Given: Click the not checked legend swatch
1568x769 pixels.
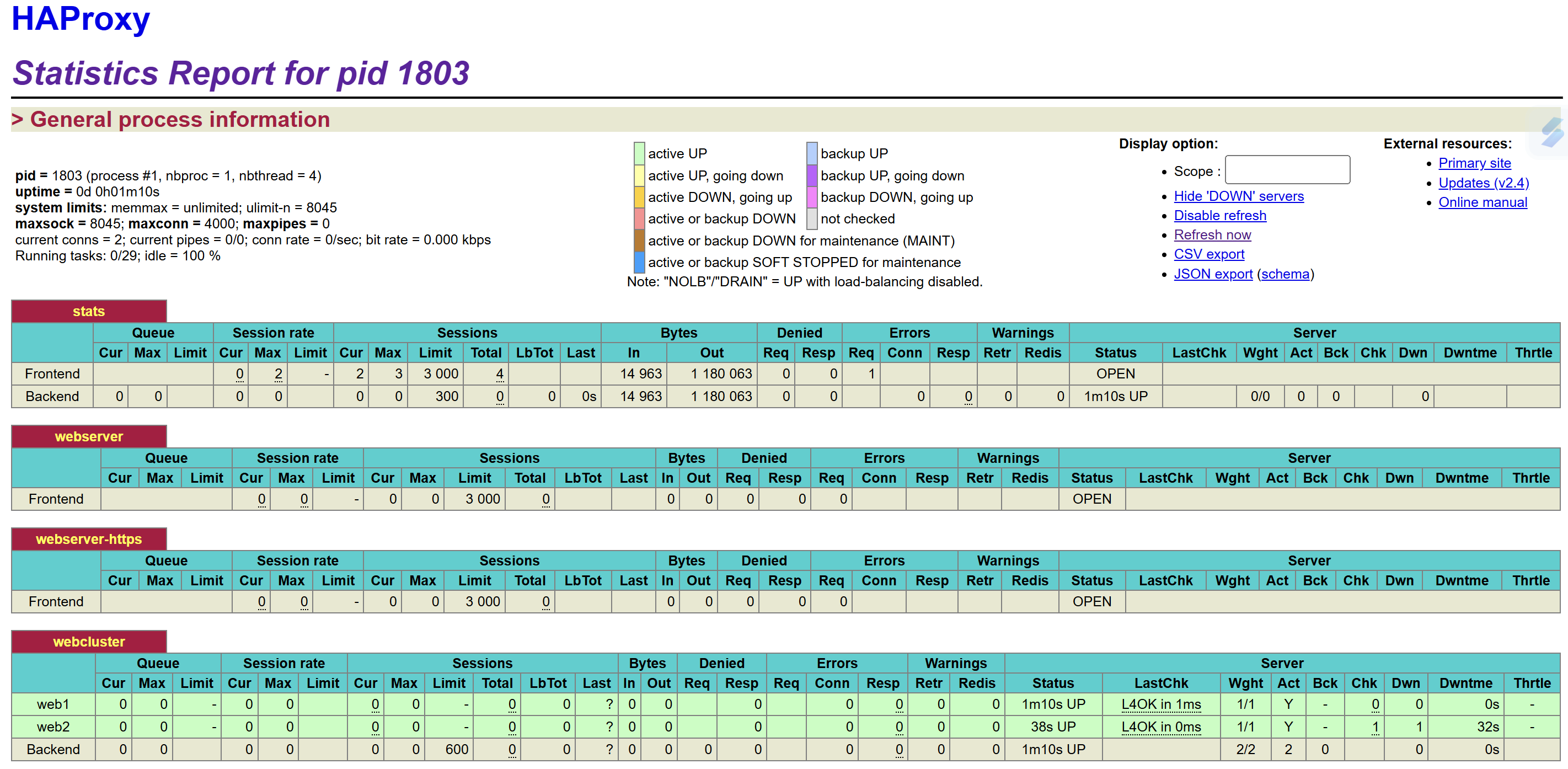Looking at the screenshot, I should point(811,218).
